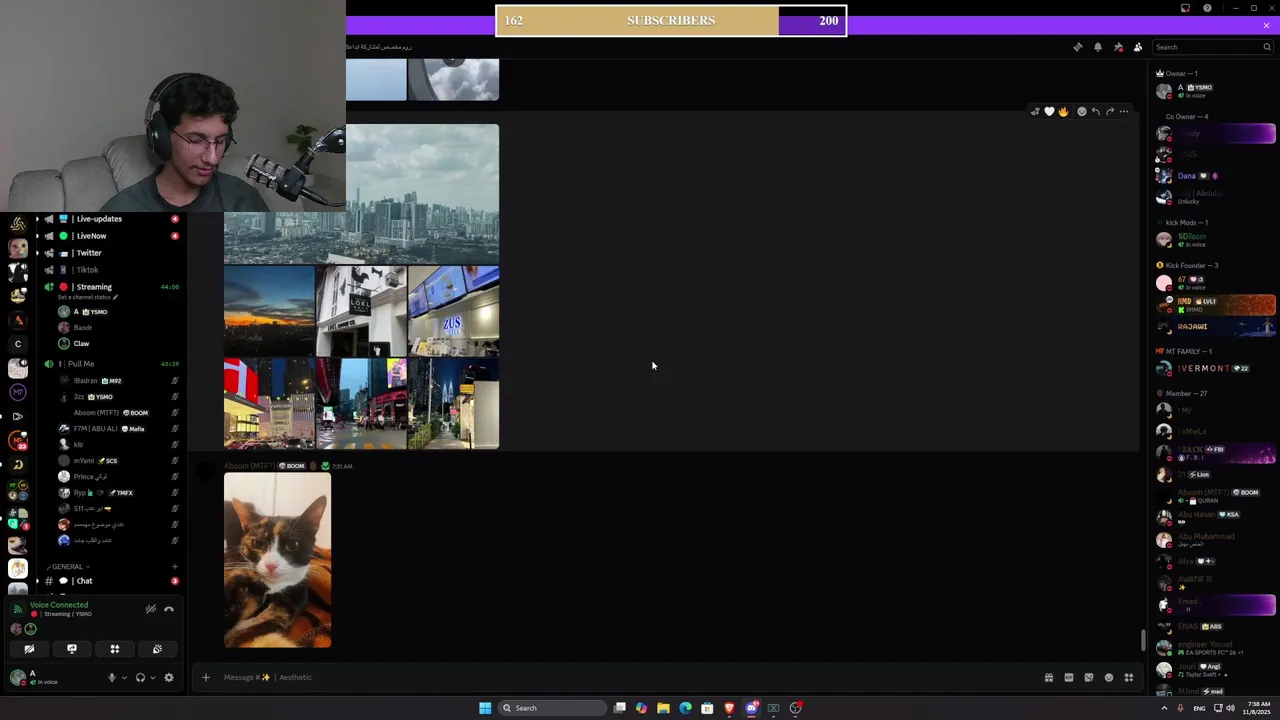The width and height of the screenshot is (1280, 720).
Task: Open headphones output options dropdown
Action: (153, 678)
